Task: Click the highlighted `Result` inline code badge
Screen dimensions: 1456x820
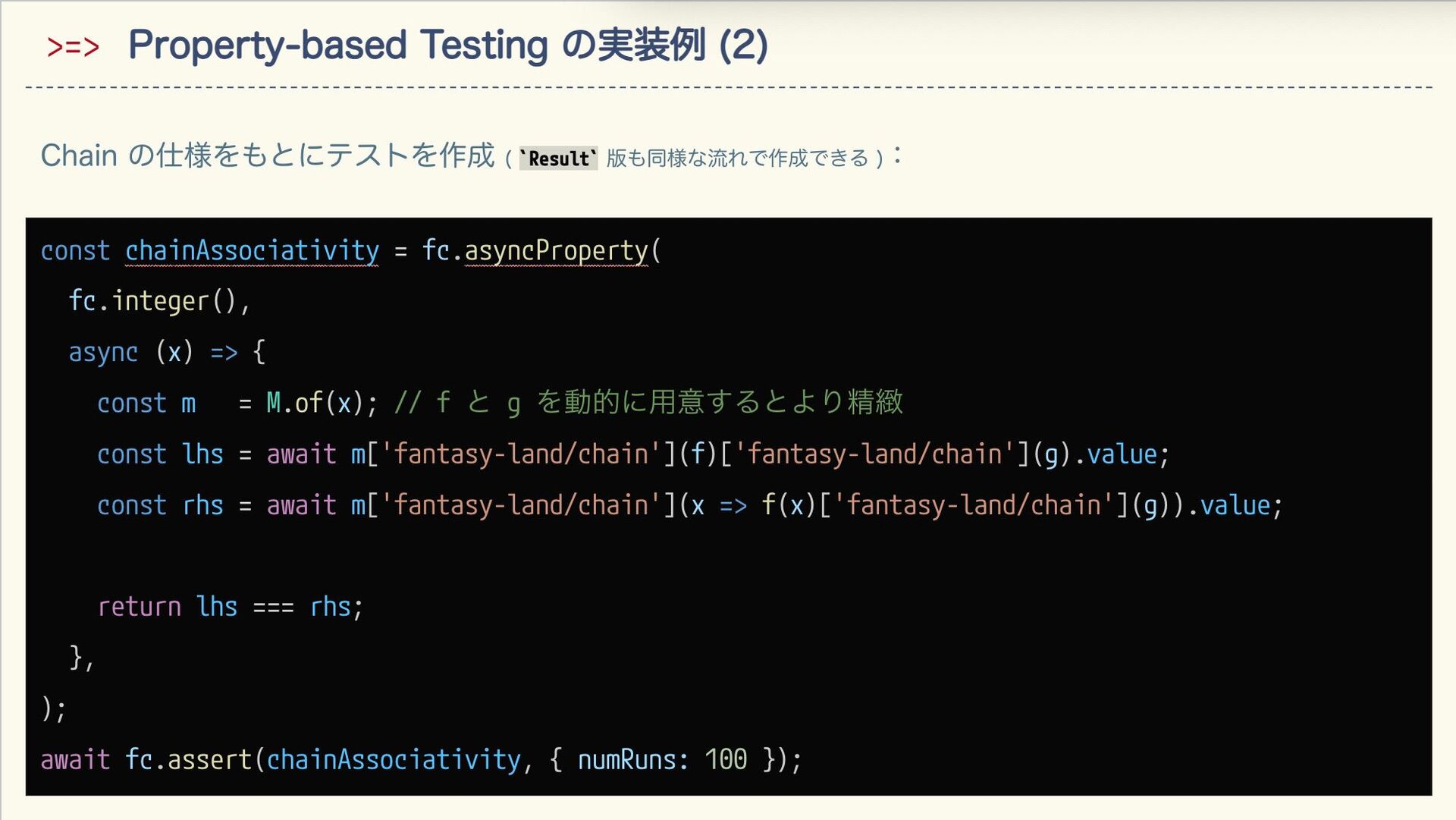Action: point(558,158)
